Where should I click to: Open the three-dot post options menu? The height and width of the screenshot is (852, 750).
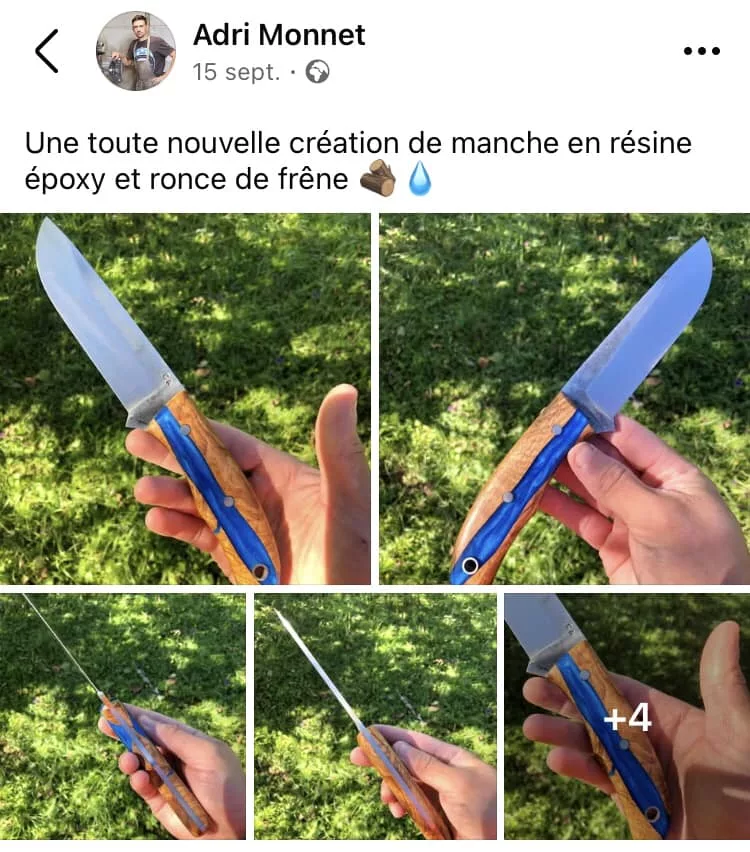[702, 51]
